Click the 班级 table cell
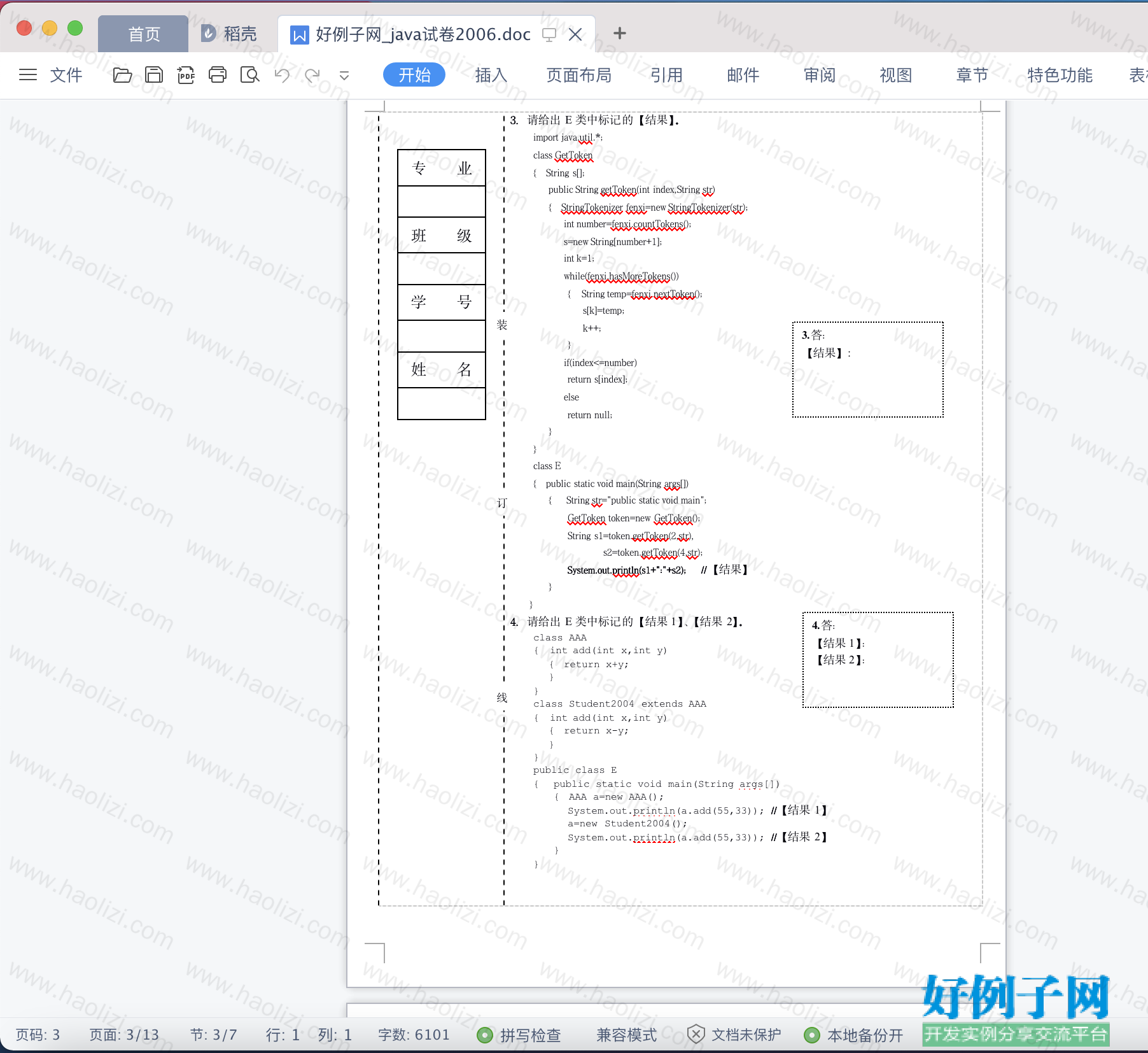The image size is (1148, 1053). [442, 236]
